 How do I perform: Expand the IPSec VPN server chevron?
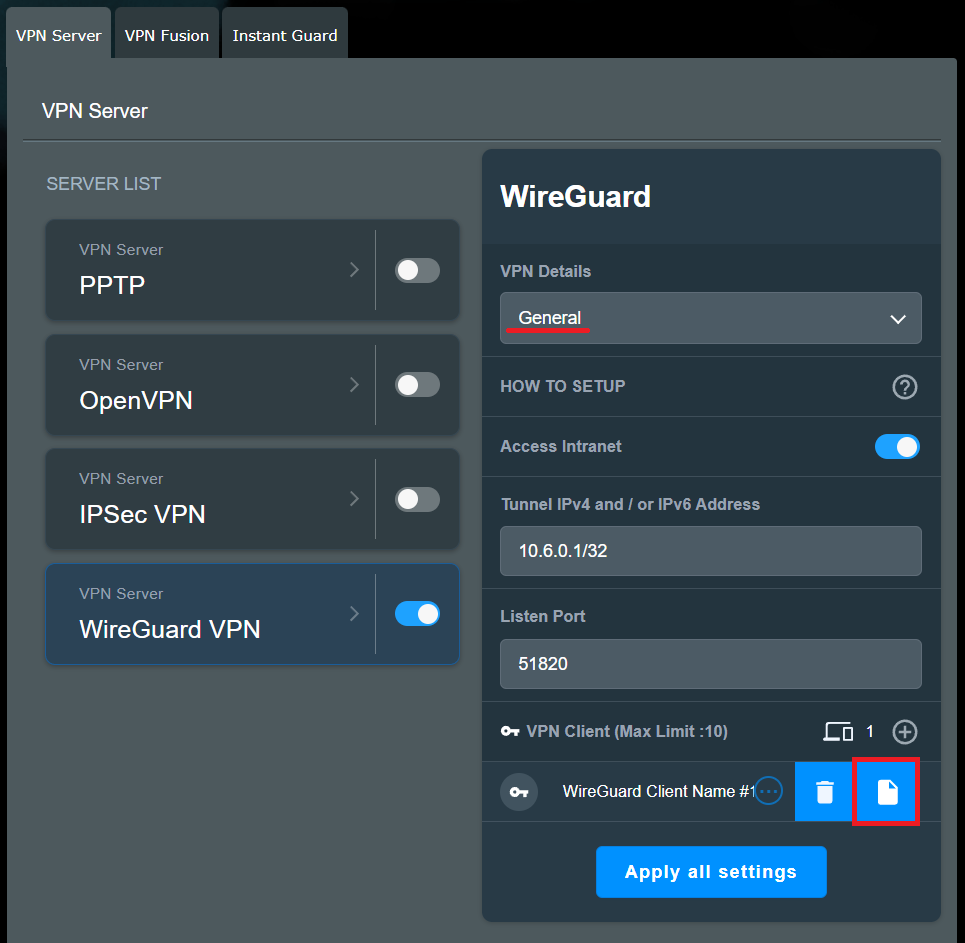point(354,499)
